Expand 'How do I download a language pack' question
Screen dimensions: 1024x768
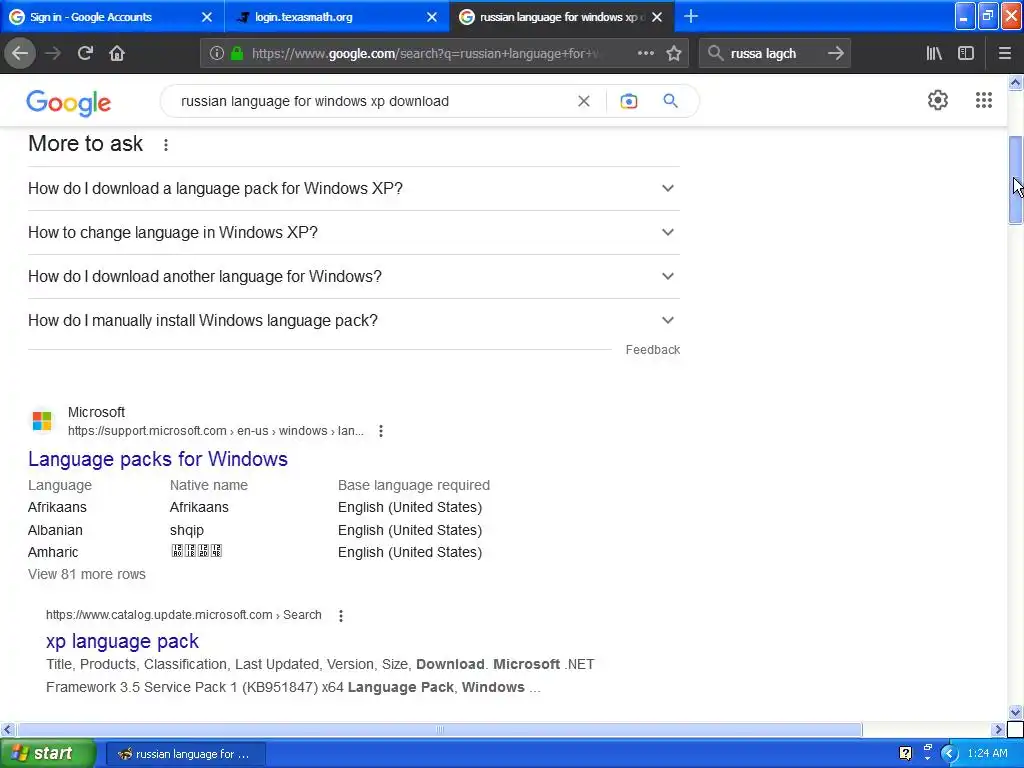(353, 188)
